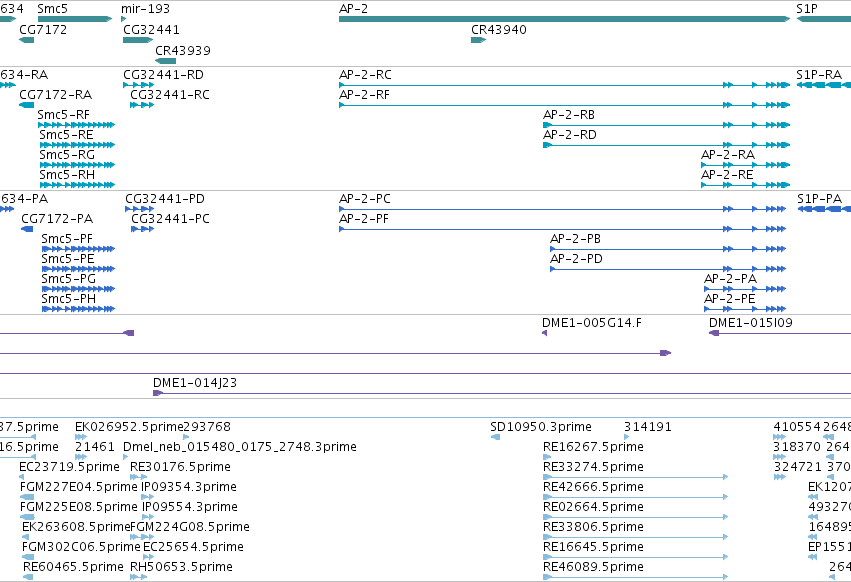
Task: Click EST RE42666.5prime
Action: coord(636,497)
